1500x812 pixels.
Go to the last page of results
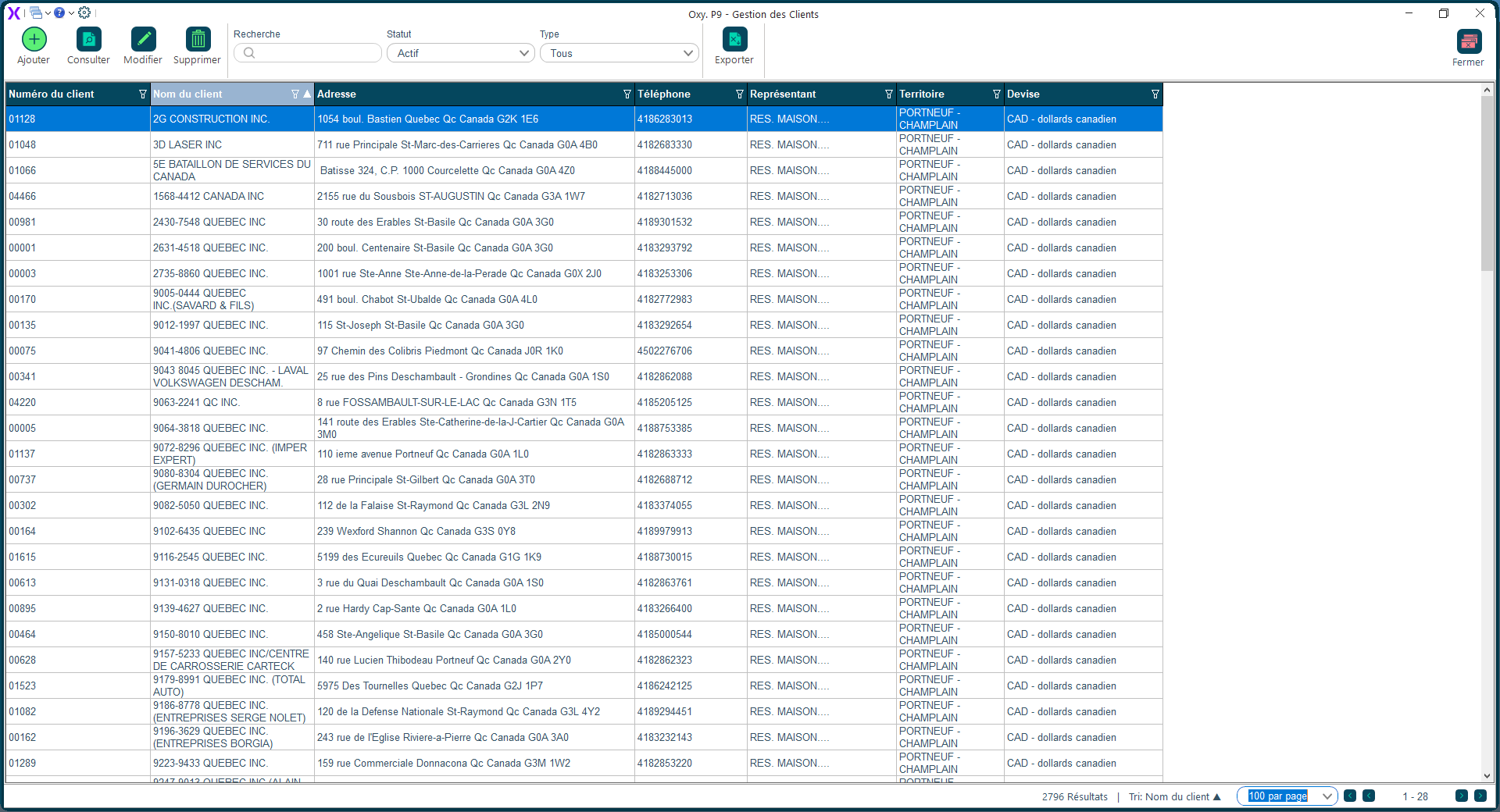pyautogui.click(x=1480, y=796)
